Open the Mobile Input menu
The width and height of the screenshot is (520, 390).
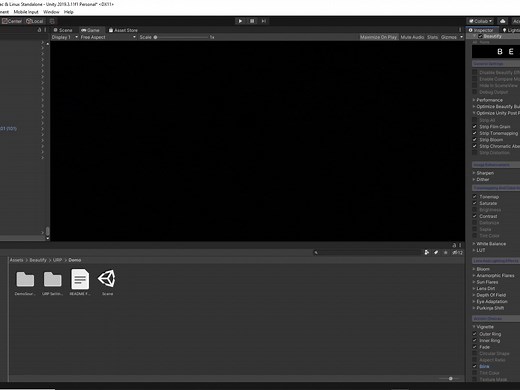click(x=26, y=12)
